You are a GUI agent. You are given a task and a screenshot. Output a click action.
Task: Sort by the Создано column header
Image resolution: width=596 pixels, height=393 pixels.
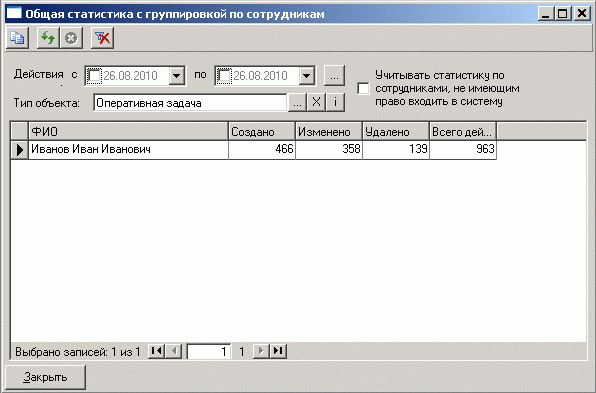coord(262,132)
